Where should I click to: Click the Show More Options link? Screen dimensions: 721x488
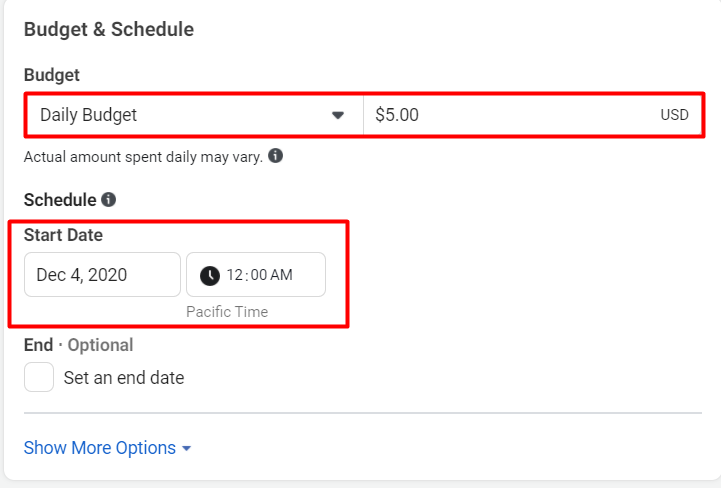point(100,448)
